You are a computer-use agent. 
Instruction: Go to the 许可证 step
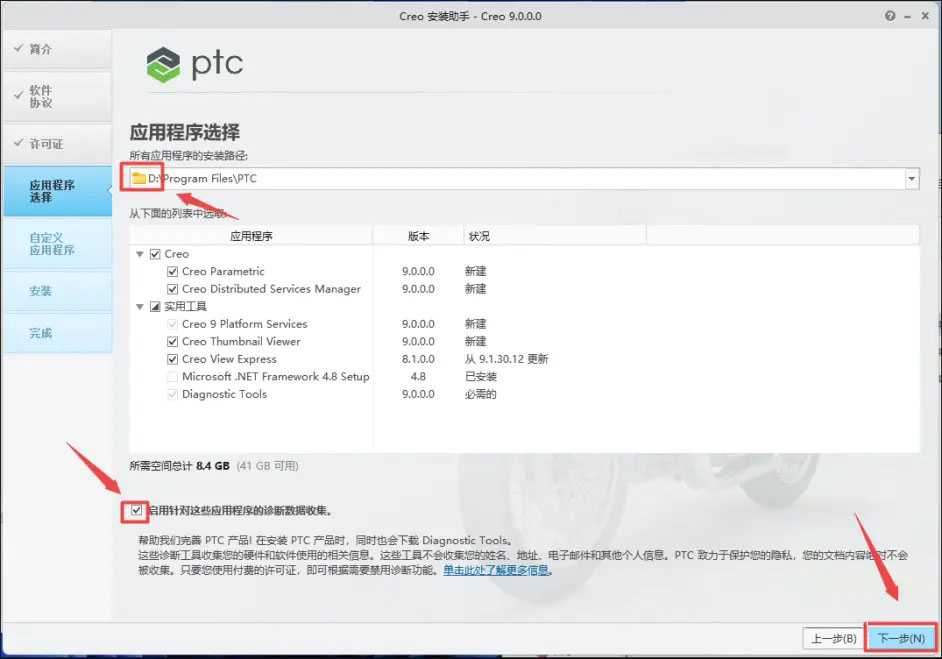[x=57, y=144]
